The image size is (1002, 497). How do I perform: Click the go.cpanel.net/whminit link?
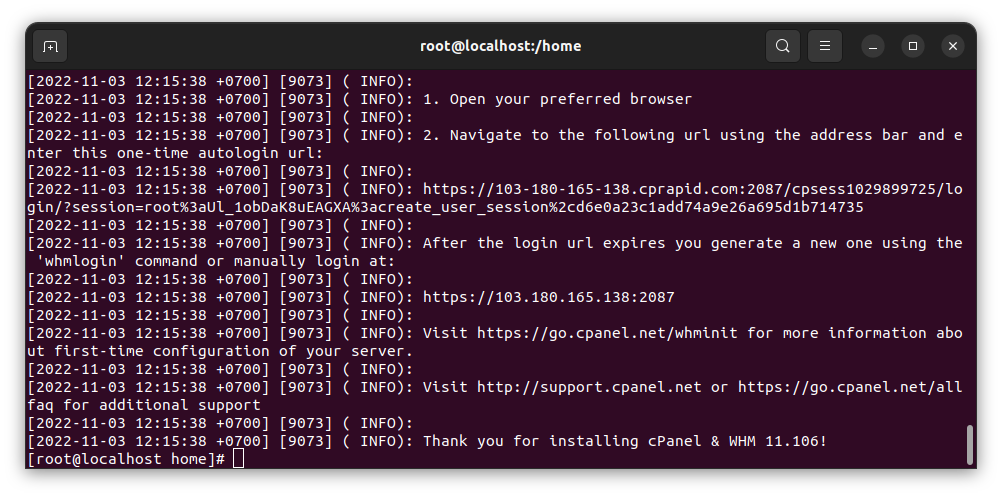tap(607, 333)
